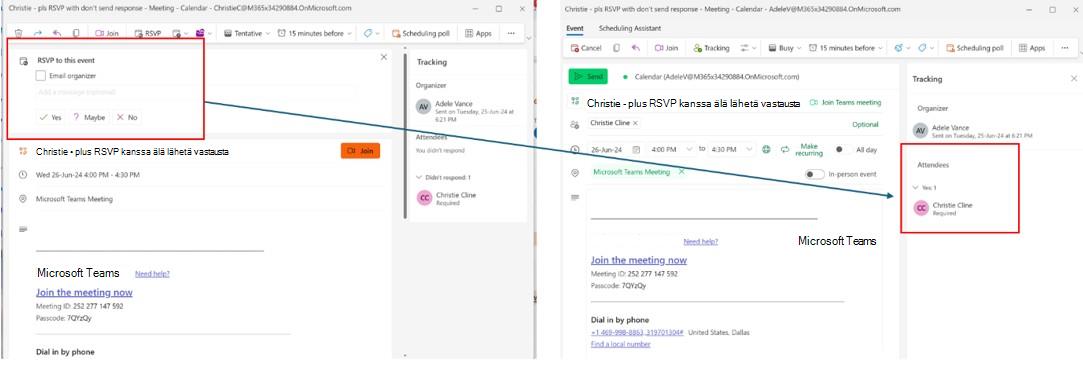Close the RSVP pane with X
The width and height of the screenshot is (1083, 366).
[x=384, y=57]
